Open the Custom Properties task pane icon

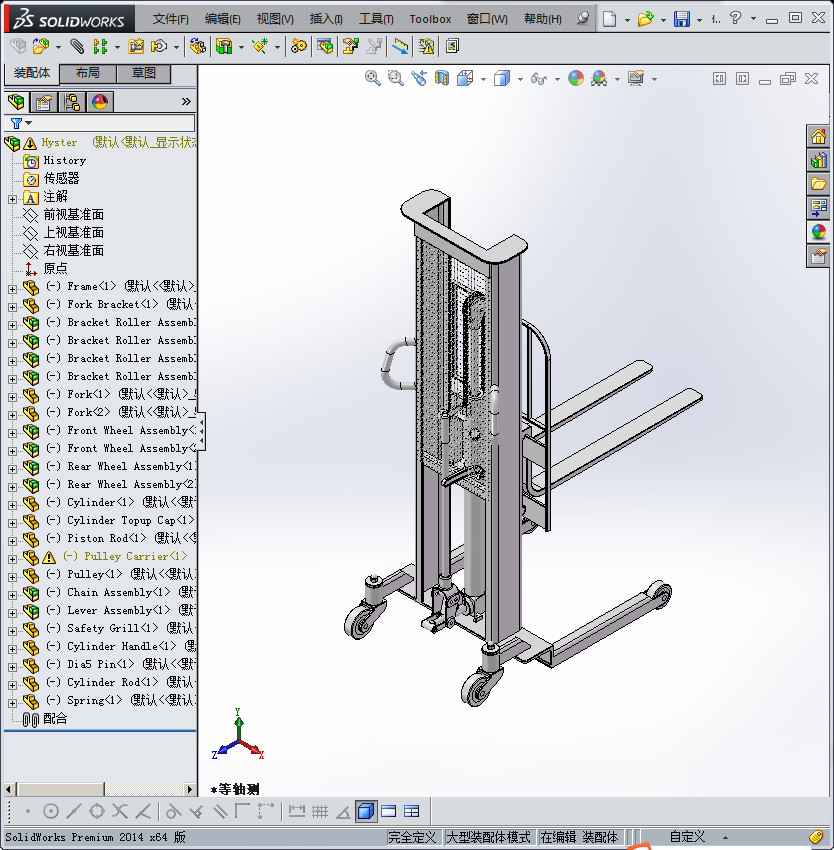(x=818, y=256)
